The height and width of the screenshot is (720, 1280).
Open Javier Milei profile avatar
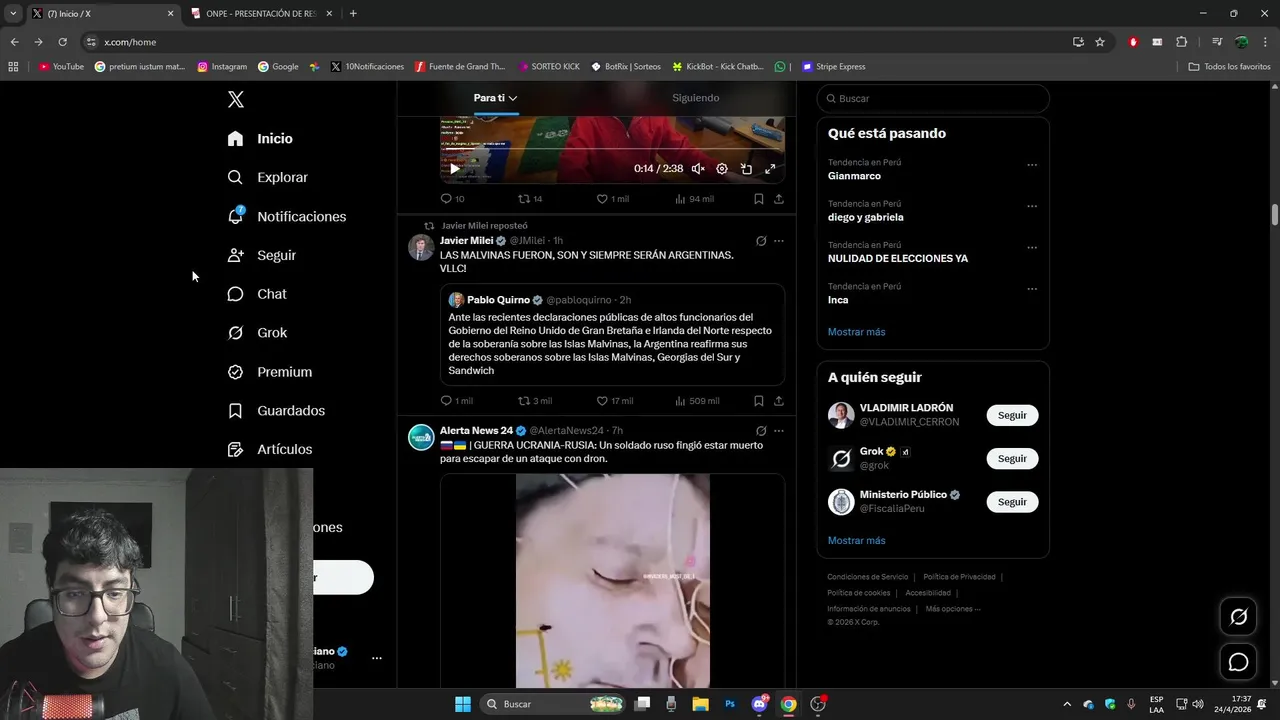pos(421,247)
